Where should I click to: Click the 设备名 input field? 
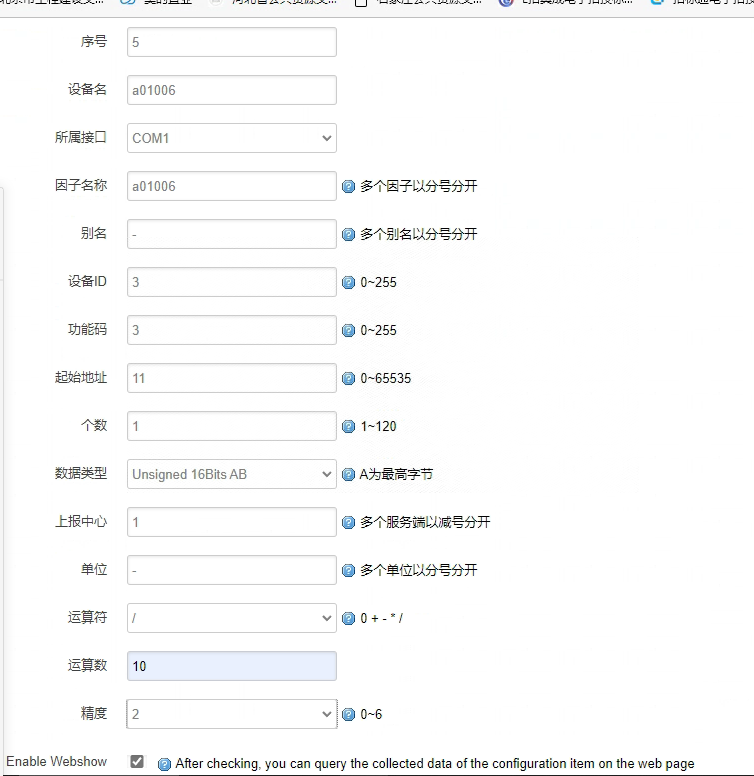(232, 90)
